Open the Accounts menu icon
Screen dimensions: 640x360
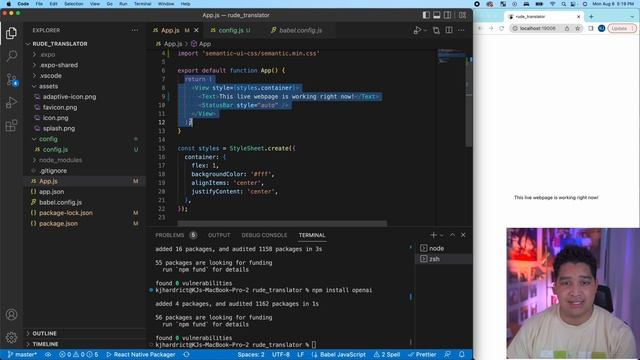pyautogui.click(x=11, y=315)
